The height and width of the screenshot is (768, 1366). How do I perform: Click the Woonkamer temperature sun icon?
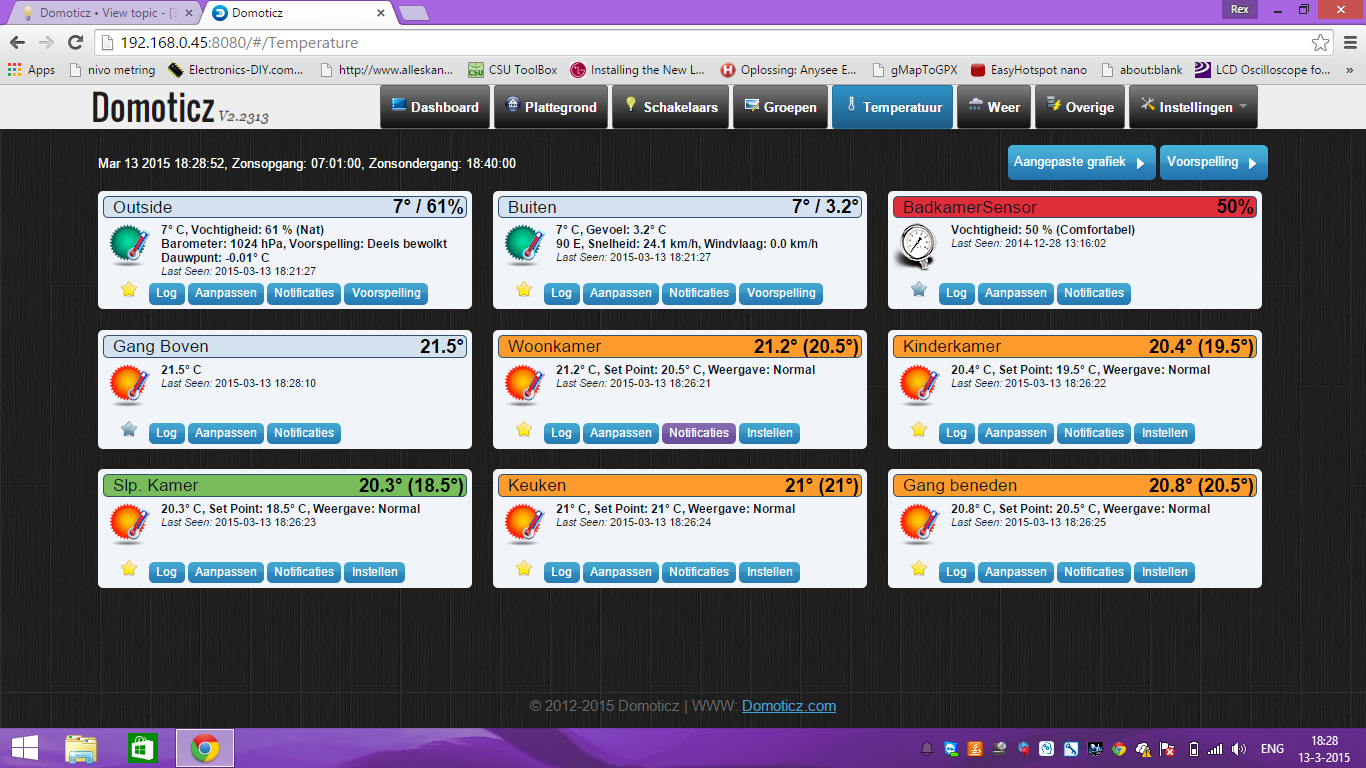(x=524, y=385)
